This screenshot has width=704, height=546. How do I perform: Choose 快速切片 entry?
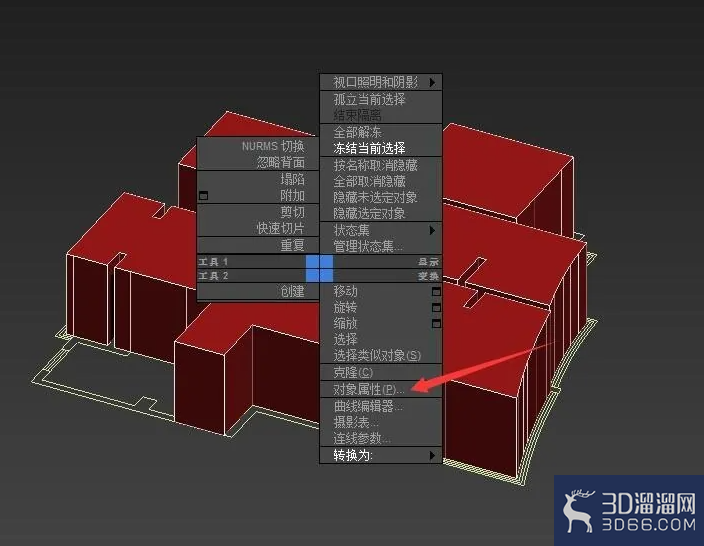pyautogui.click(x=258, y=228)
